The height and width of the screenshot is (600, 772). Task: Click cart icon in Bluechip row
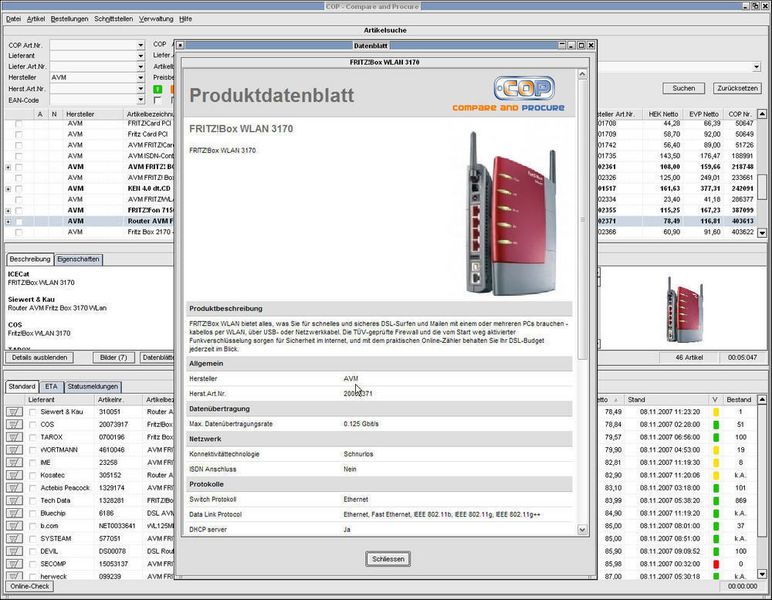[x=14, y=513]
